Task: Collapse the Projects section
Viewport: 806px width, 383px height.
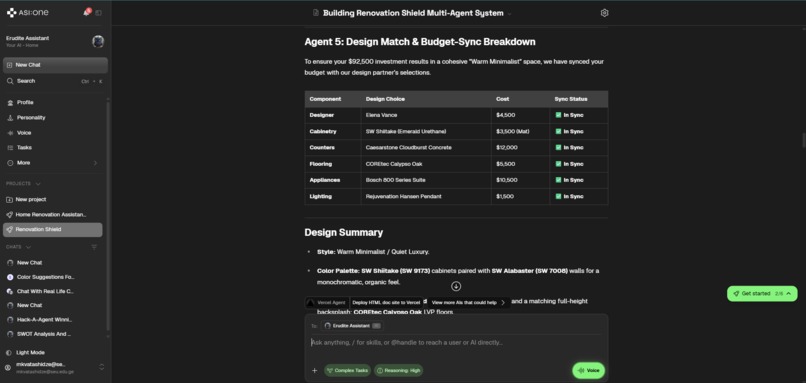Action: point(38,184)
